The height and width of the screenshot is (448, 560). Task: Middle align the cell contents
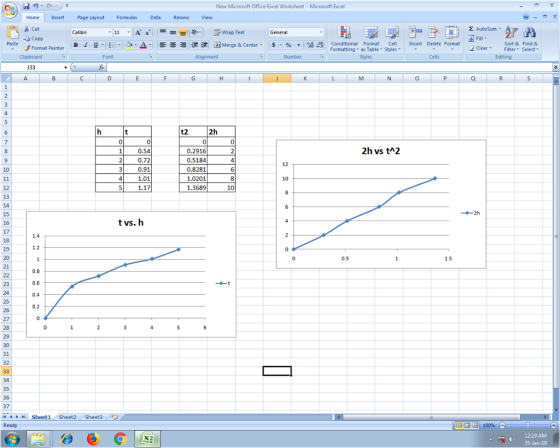coord(173,33)
